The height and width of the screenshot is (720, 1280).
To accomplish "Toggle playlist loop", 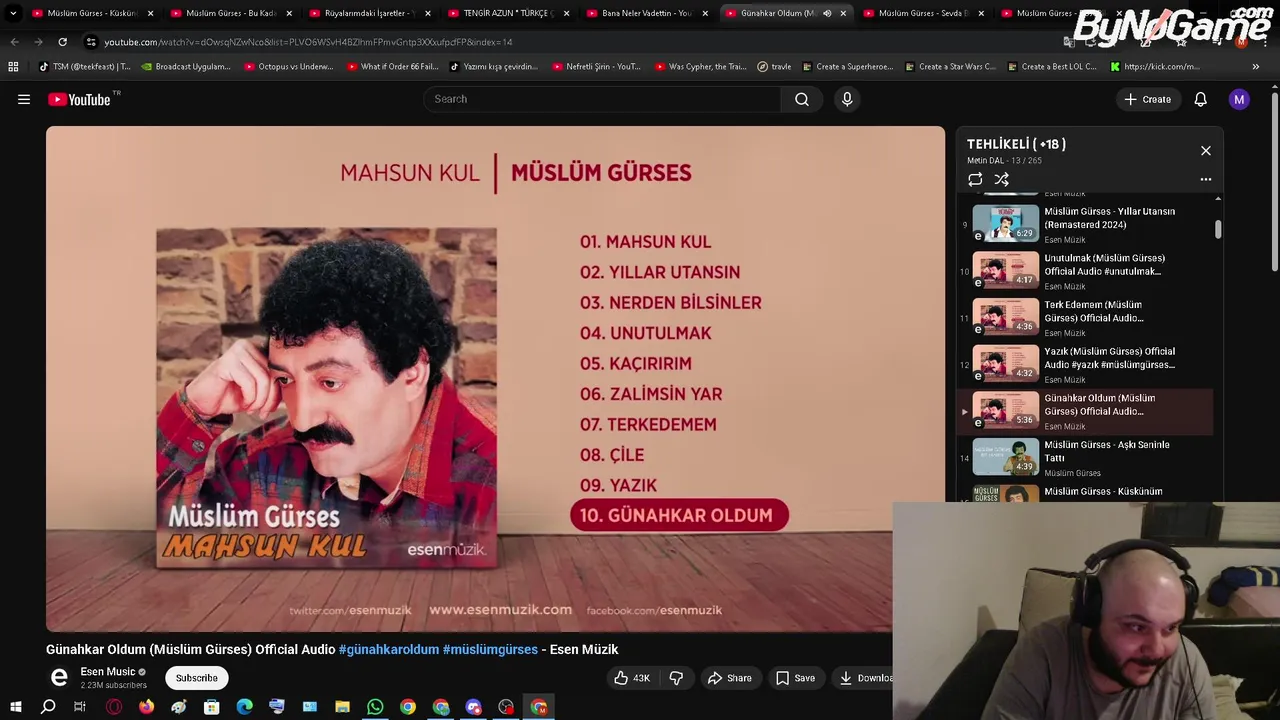I will tap(975, 180).
